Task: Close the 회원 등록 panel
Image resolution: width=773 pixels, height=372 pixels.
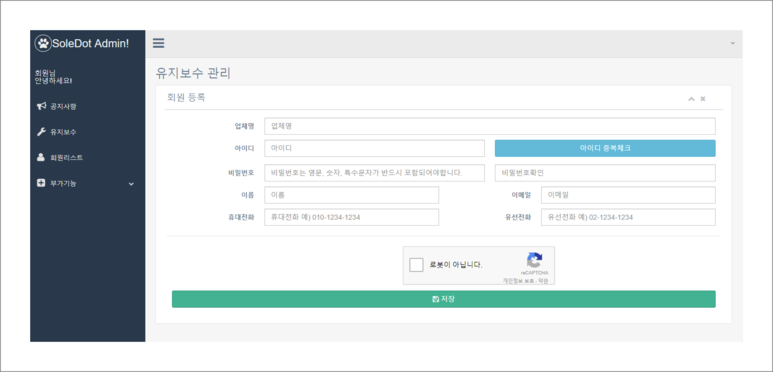Action: click(x=703, y=99)
